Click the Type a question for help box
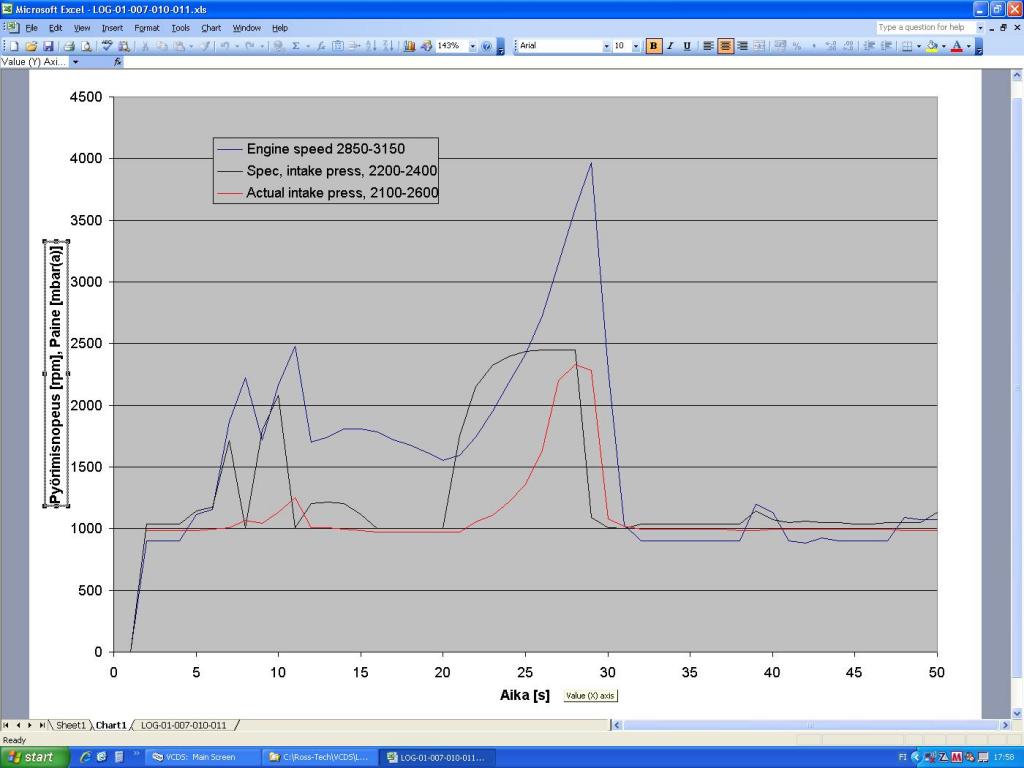Viewport: 1024px width, 768px height. click(x=923, y=28)
